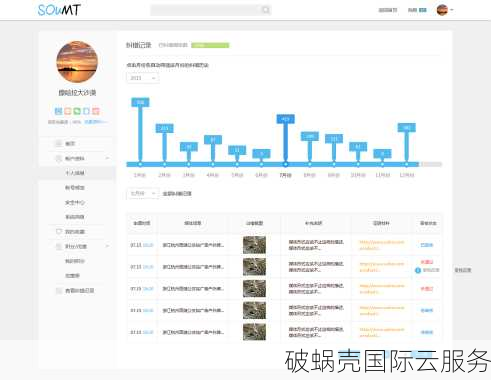Select the 10月份 month label
This screenshot has height=380, width=491.
pyautogui.click(x=358, y=175)
